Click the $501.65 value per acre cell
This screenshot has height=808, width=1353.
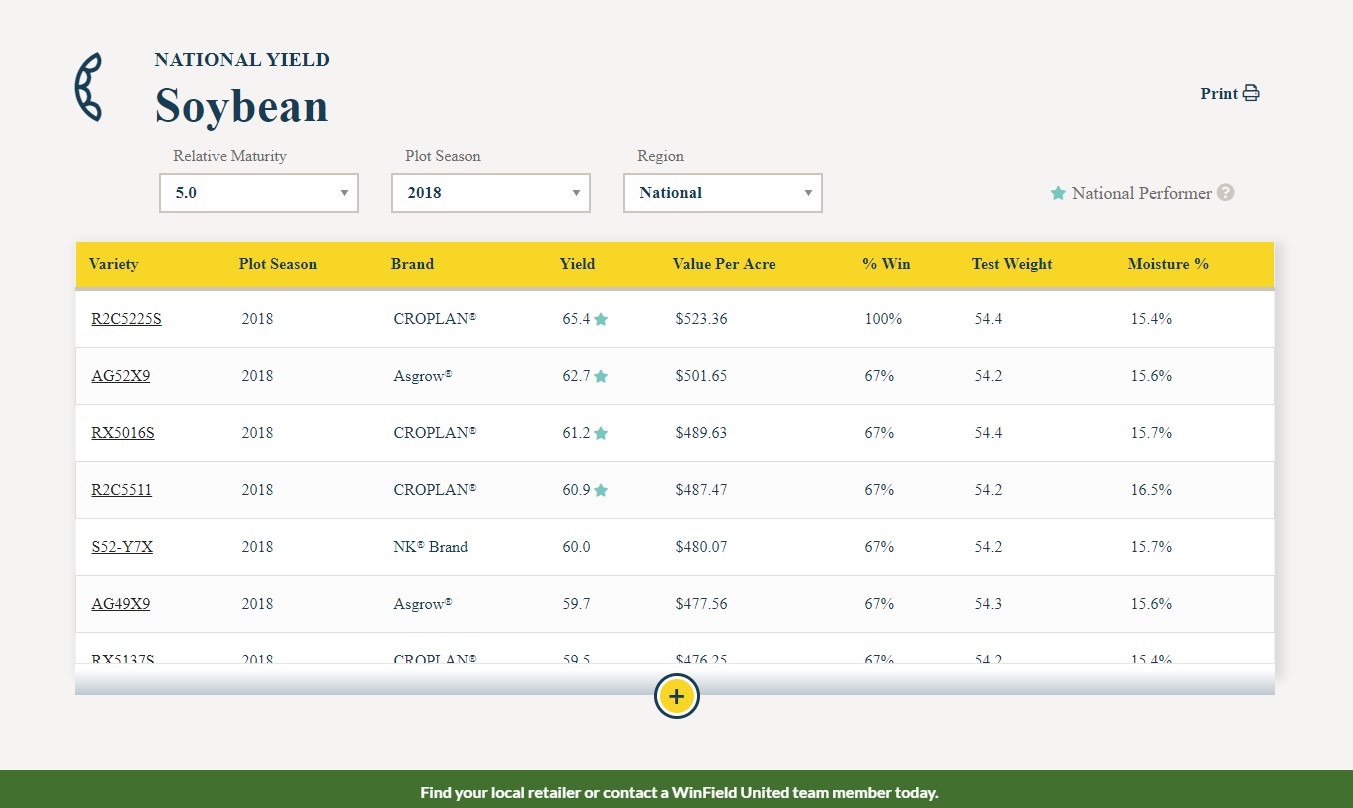tap(701, 376)
